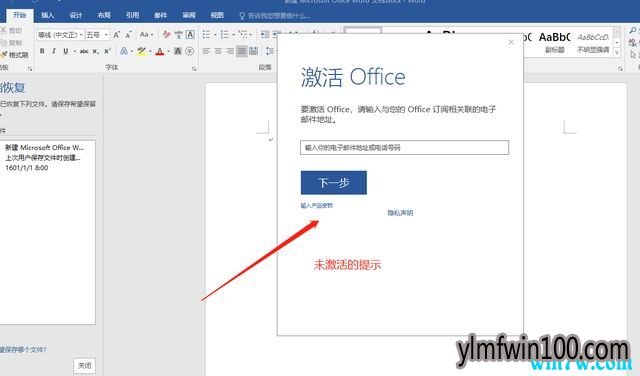The height and width of the screenshot is (376, 640).
Task: Align text left
Action: (207, 51)
